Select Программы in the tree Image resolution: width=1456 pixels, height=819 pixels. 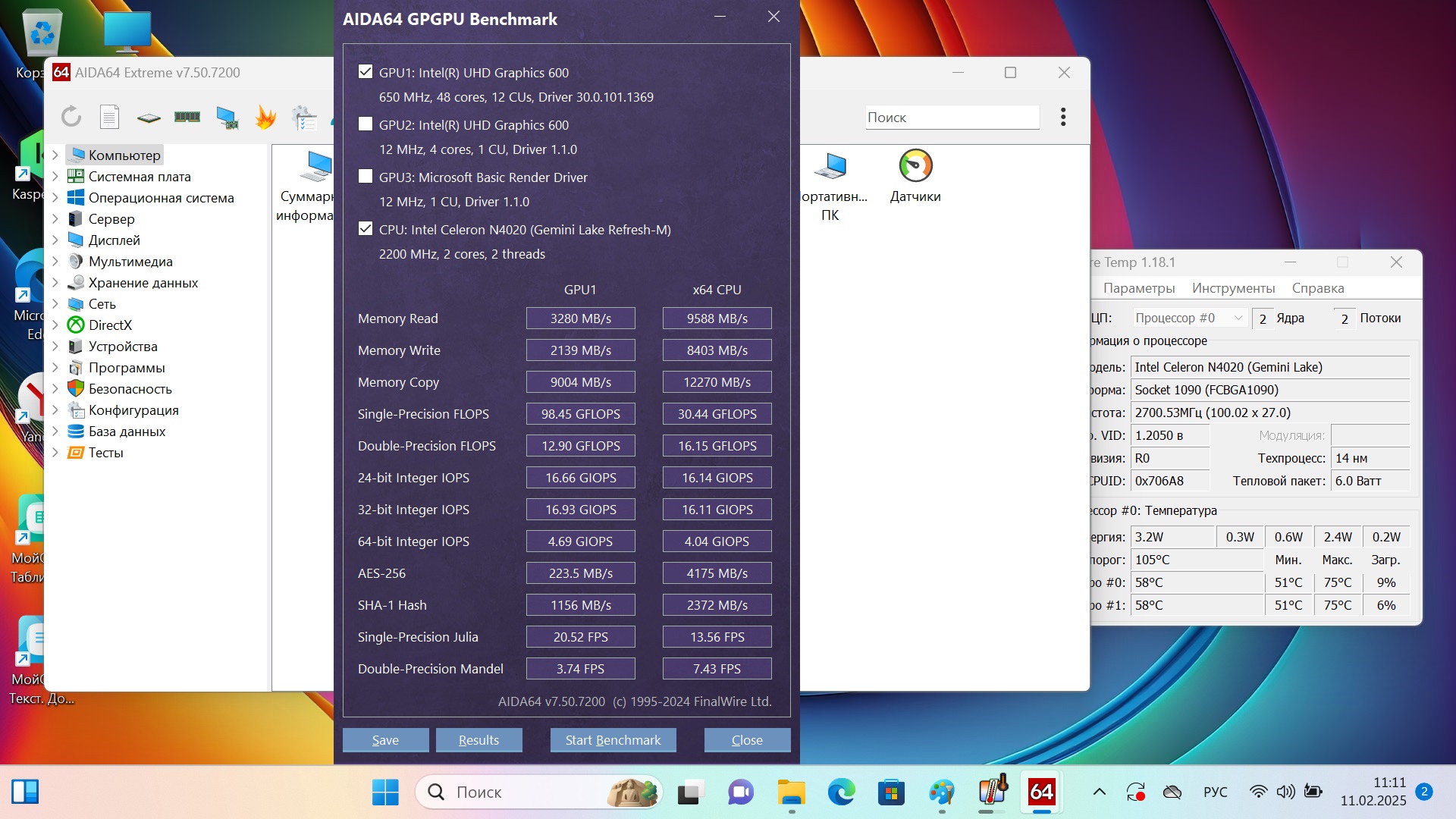click(127, 367)
